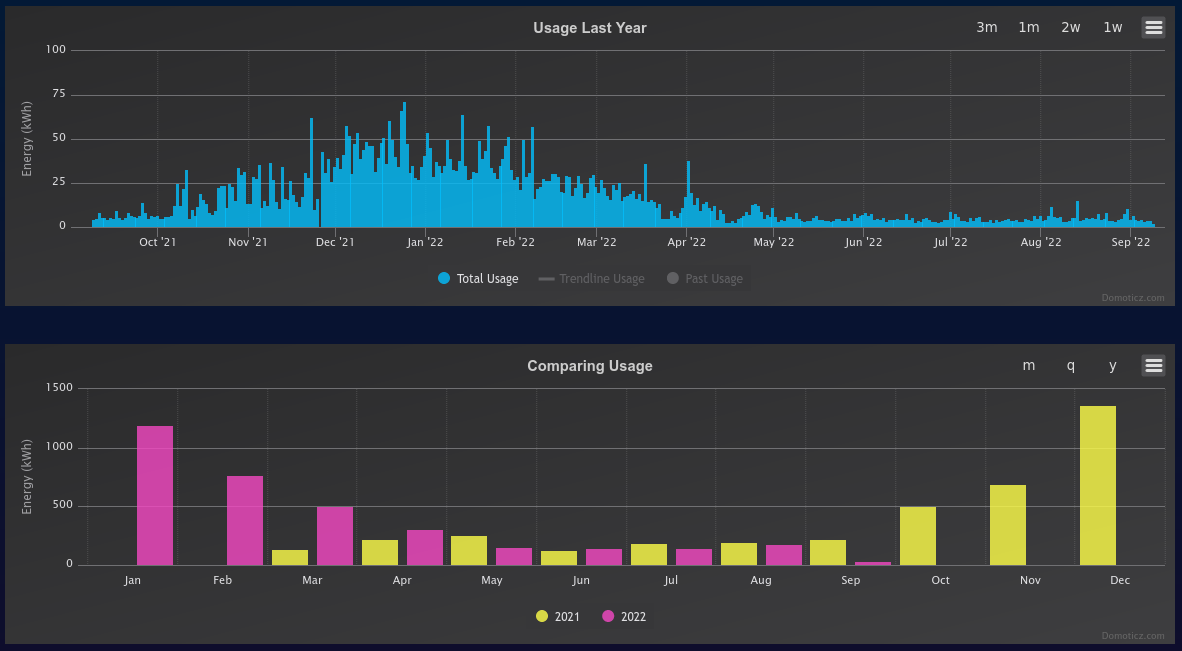Select the "Apr '22" axis label
This screenshot has height=651, width=1182.
687,242
